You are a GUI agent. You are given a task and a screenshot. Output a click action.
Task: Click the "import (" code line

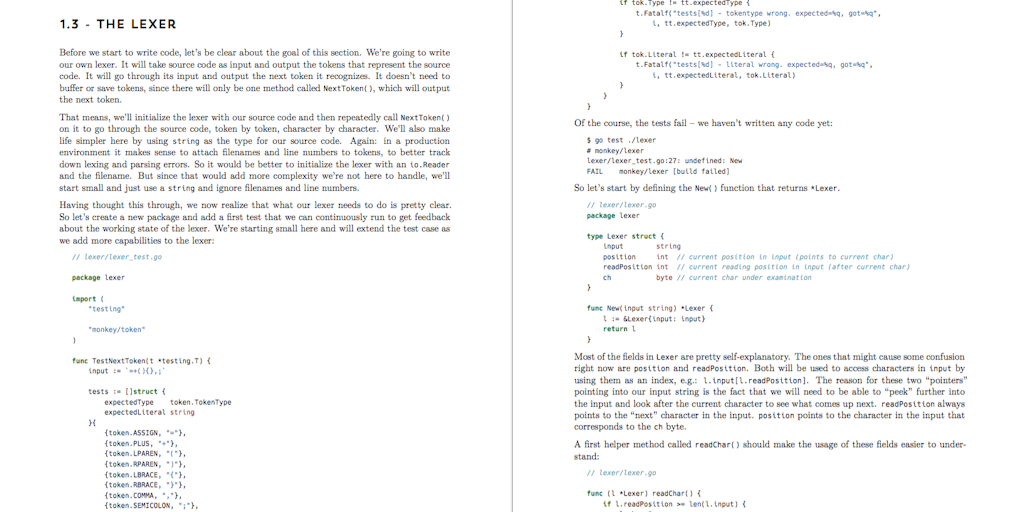[88, 298]
